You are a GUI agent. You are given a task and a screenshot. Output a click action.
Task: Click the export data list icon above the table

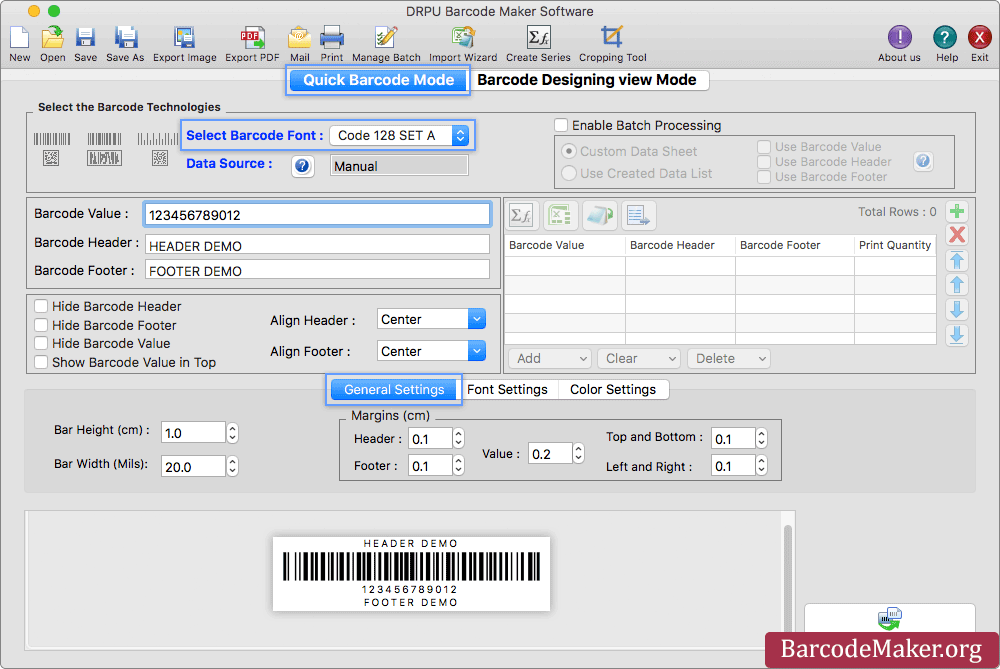pyautogui.click(x=638, y=216)
